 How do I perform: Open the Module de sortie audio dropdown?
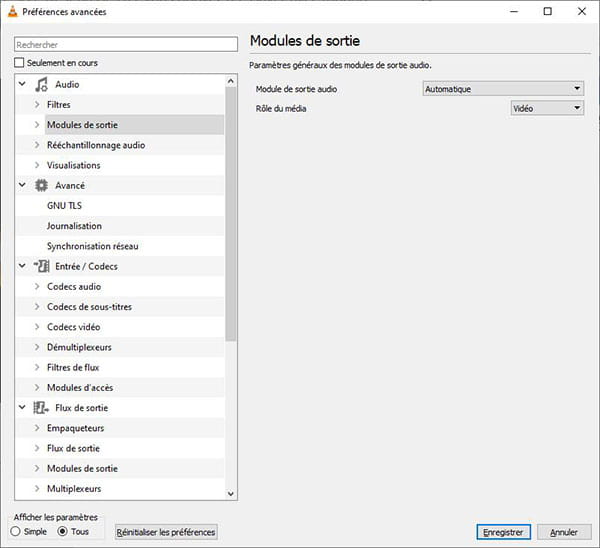(502, 89)
